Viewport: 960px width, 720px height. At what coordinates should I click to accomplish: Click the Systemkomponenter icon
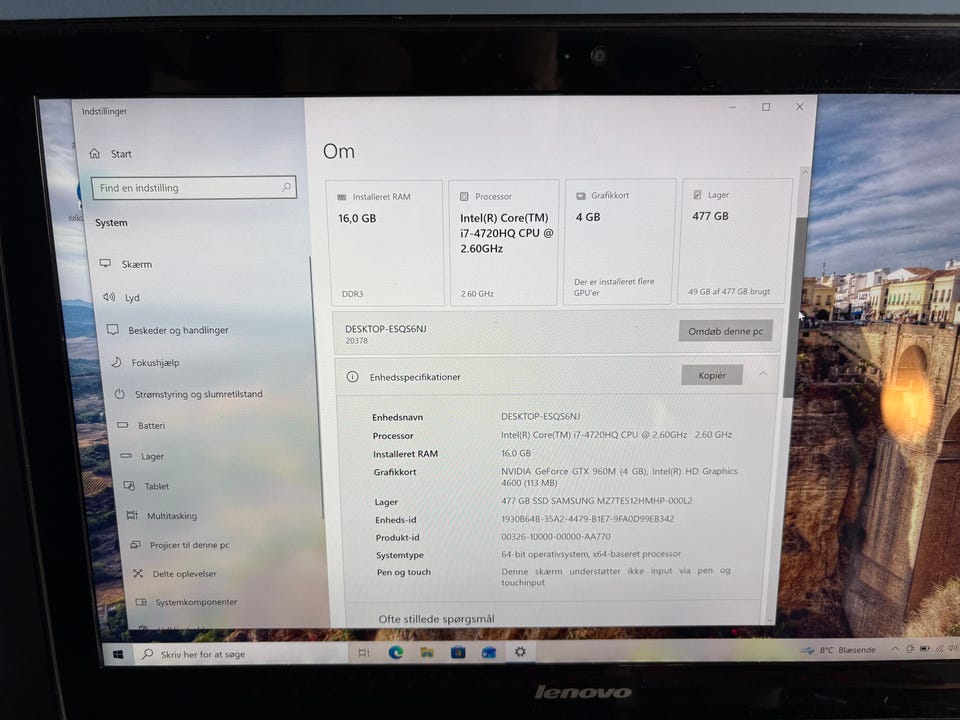(x=141, y=602)
